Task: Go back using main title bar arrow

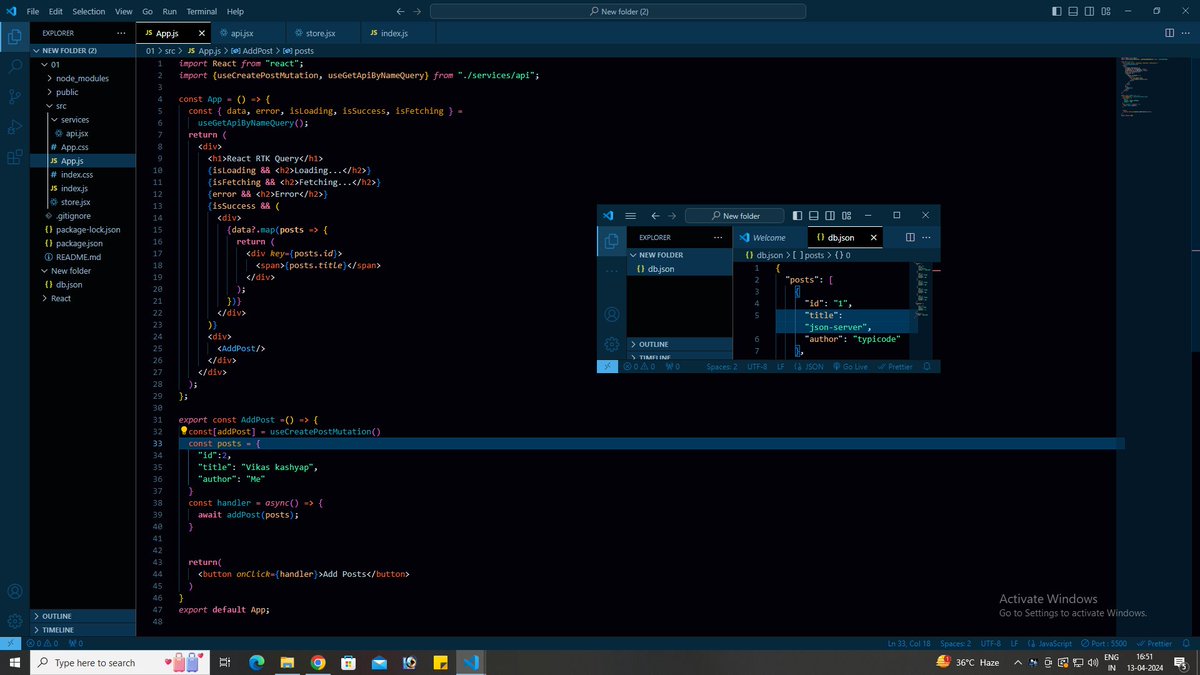Action: point(401,11)
